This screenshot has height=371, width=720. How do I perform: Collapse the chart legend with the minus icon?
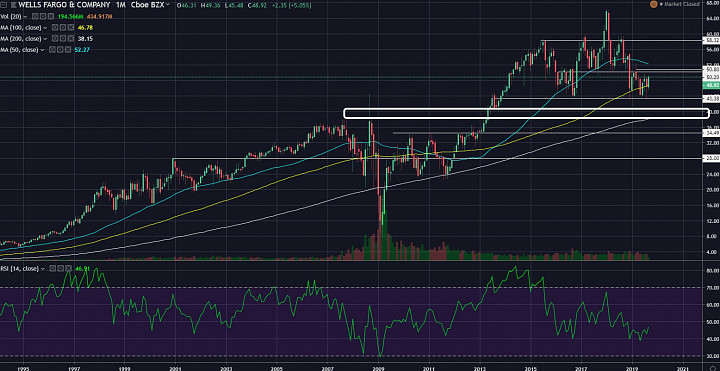click(x=3, y=5)
